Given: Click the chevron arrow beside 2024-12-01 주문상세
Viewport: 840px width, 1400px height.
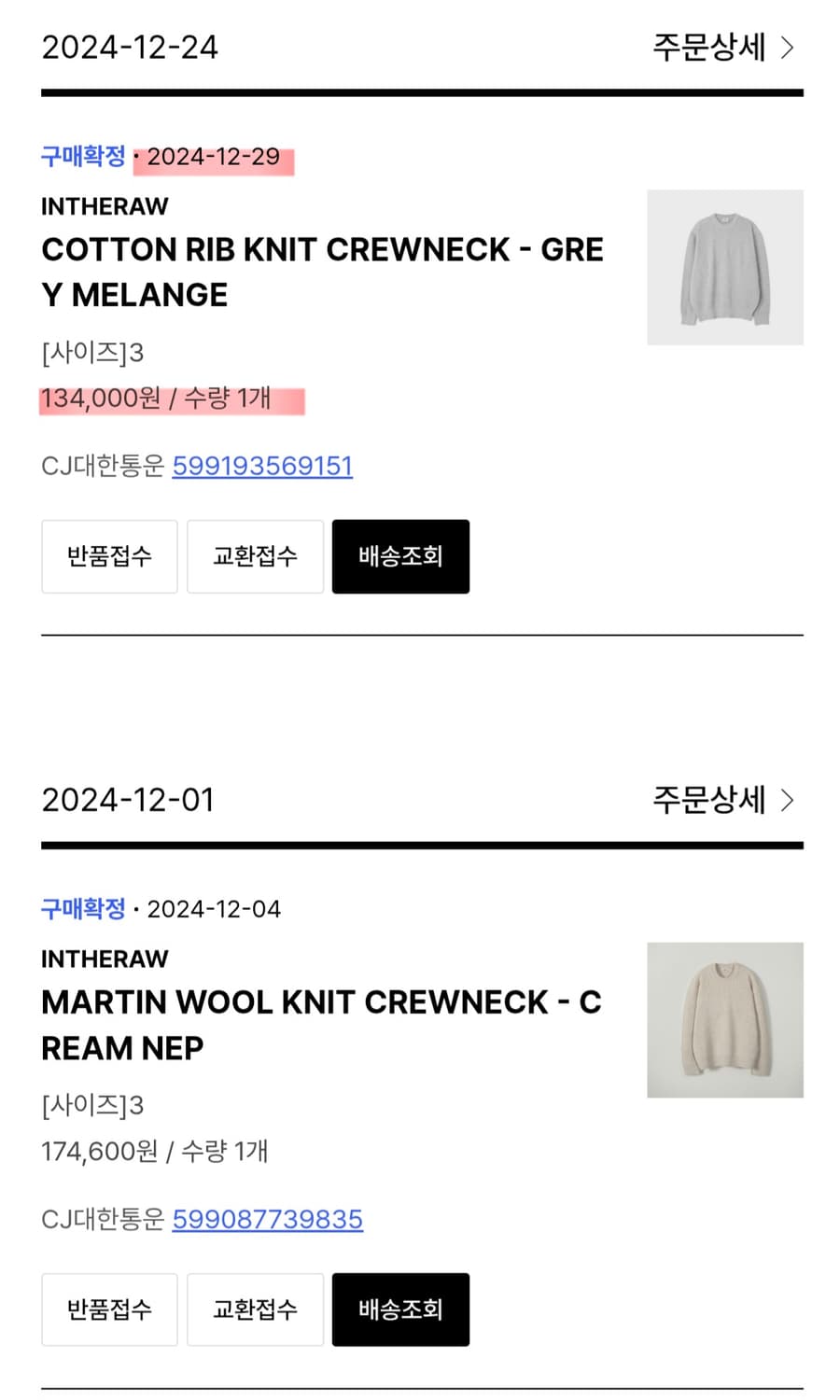Looking at the screenshot, I should 787,800.
